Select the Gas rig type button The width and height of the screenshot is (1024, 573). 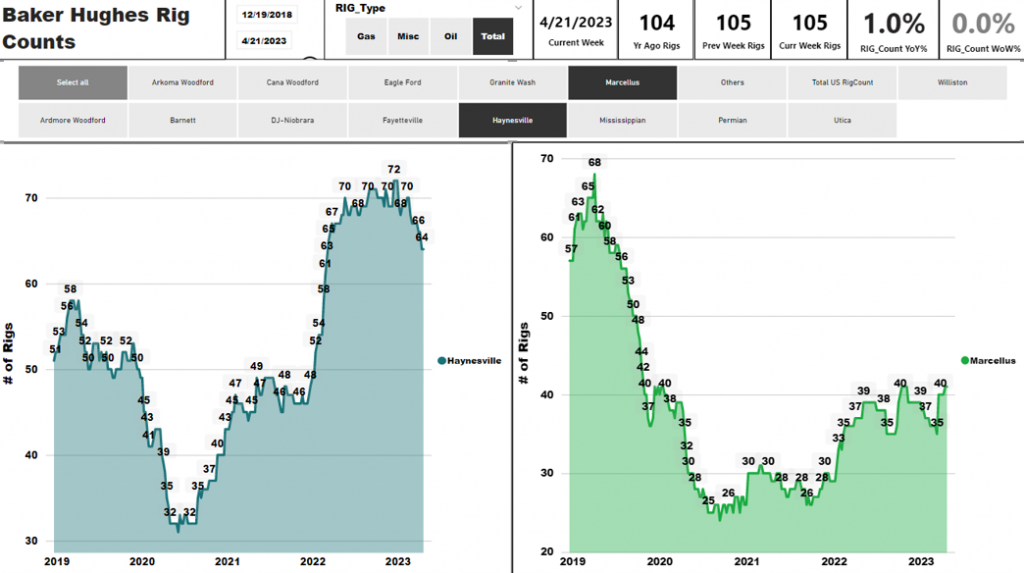[366, 37]
